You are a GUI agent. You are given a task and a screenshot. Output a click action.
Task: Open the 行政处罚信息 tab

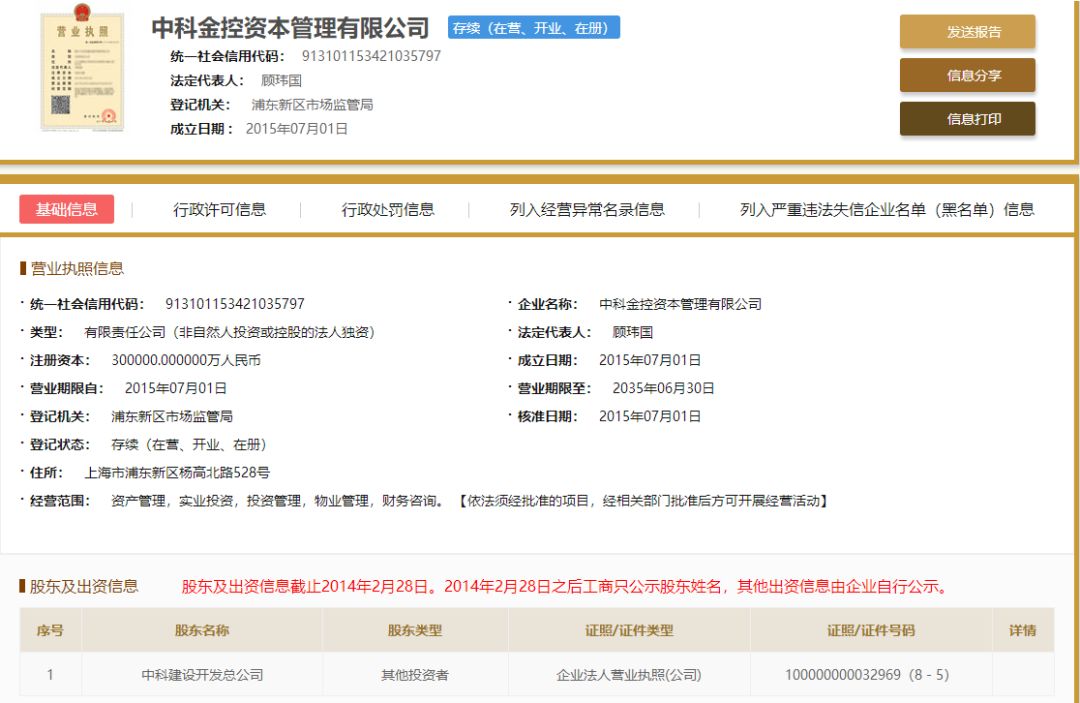[x=388, y=209]
